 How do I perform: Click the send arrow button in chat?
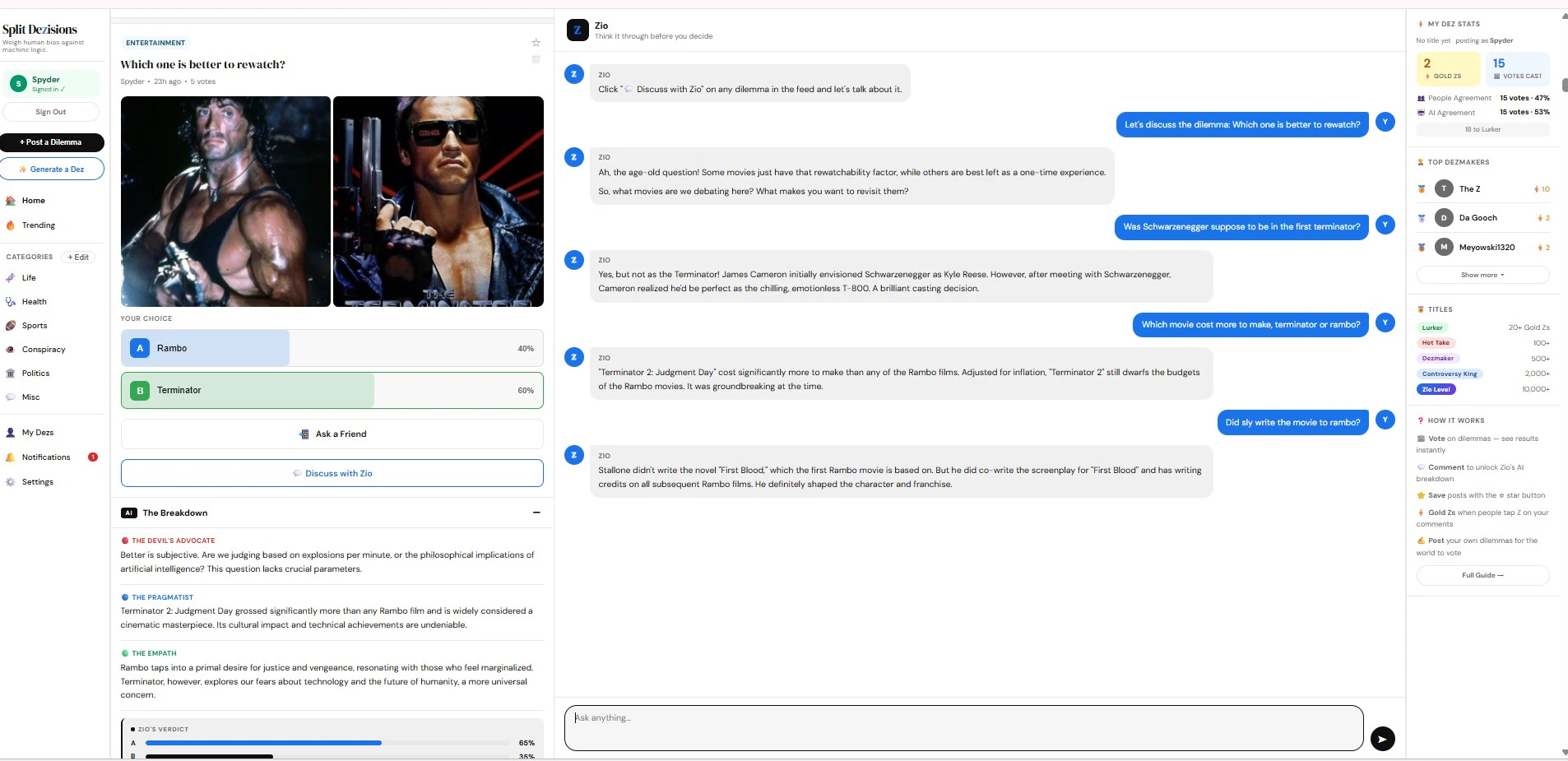tap(1382, 739)
